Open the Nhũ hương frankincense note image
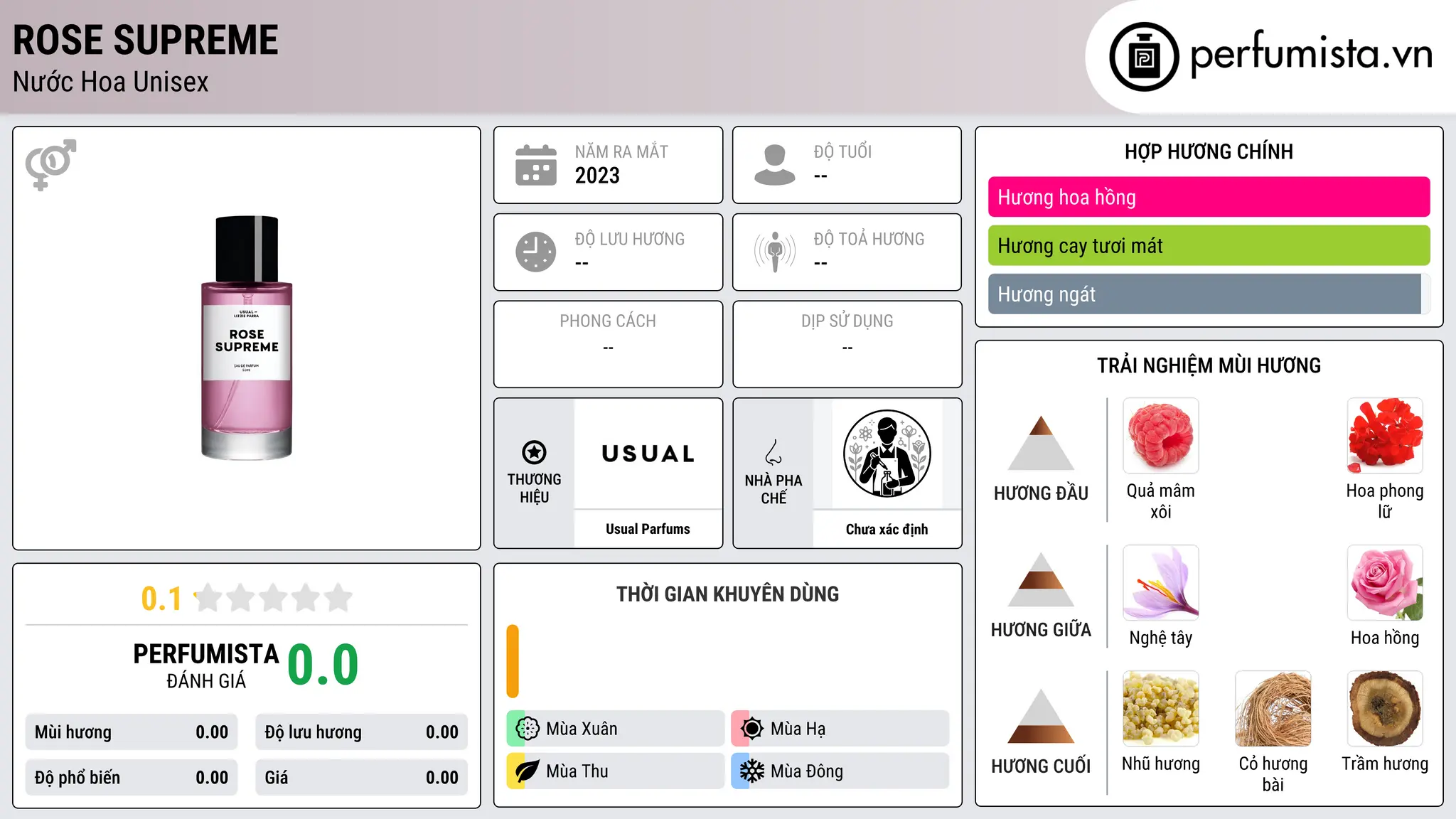1456x819 pixels. 1160,709
